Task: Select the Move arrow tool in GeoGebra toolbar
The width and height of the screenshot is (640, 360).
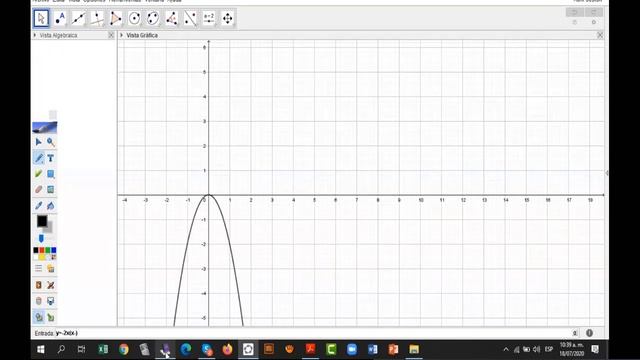Action: tap(41, 18)
